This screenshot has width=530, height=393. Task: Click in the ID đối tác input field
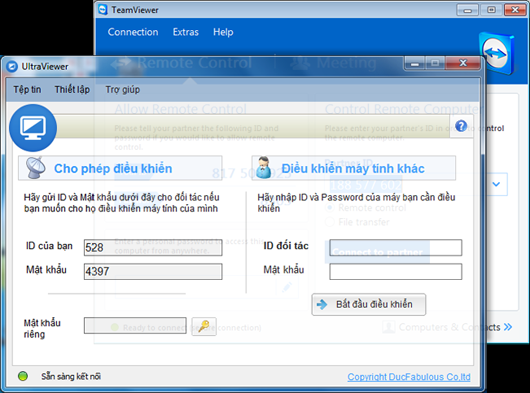click(395, 247)
